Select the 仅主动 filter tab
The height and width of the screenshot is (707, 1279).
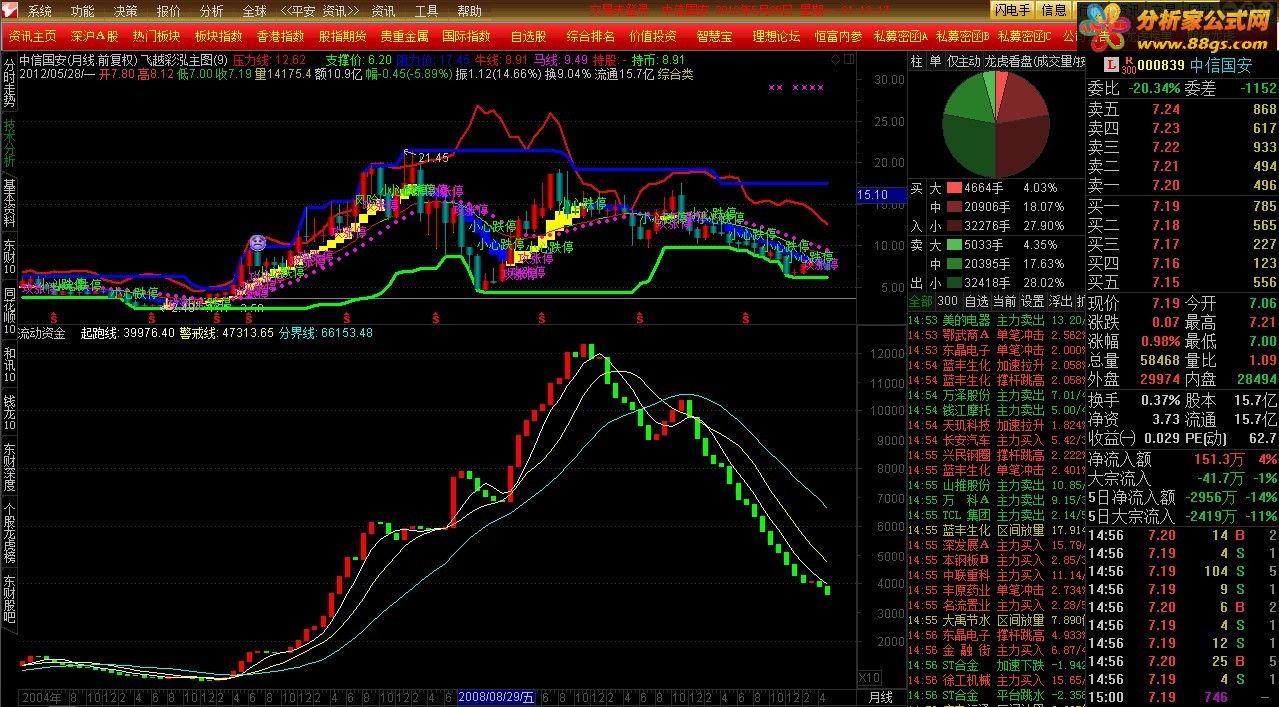click(x=963, y=62)
